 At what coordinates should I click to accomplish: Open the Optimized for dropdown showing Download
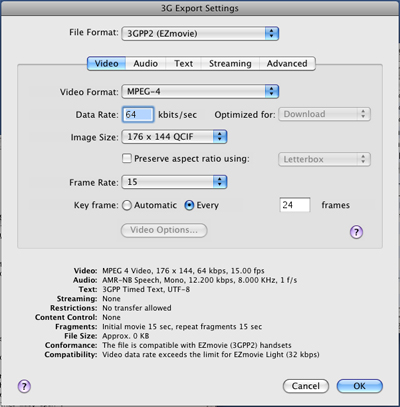point(324,114)
